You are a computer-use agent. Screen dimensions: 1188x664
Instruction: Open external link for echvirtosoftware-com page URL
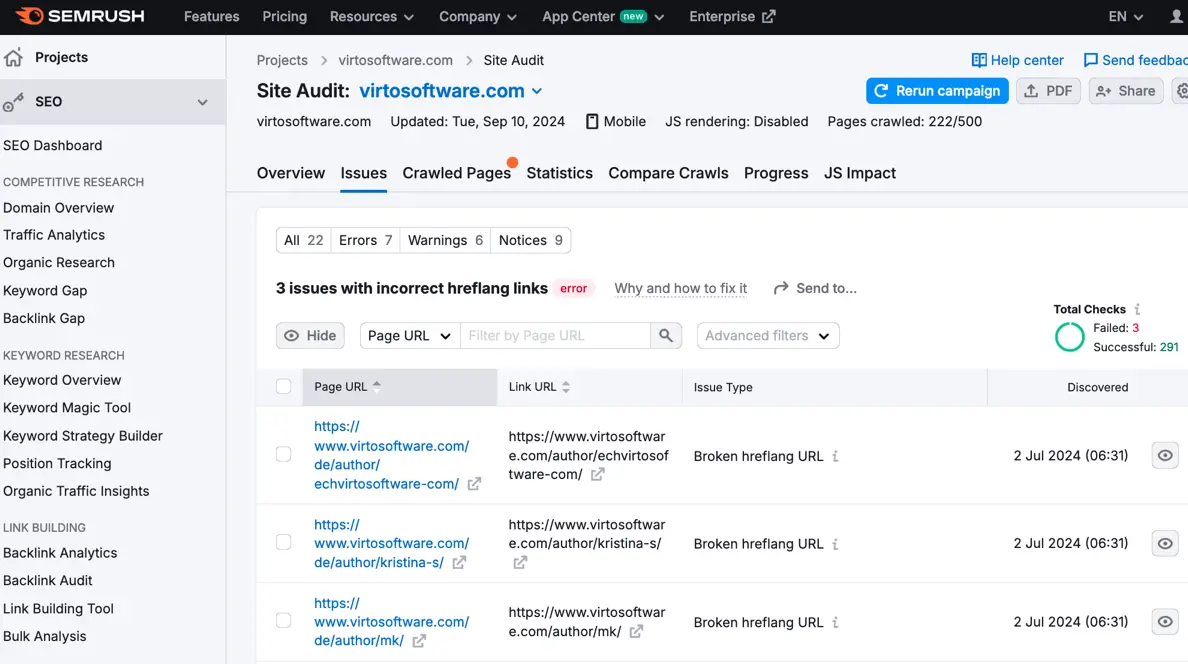pyautogui.click(x=474, y=484)
